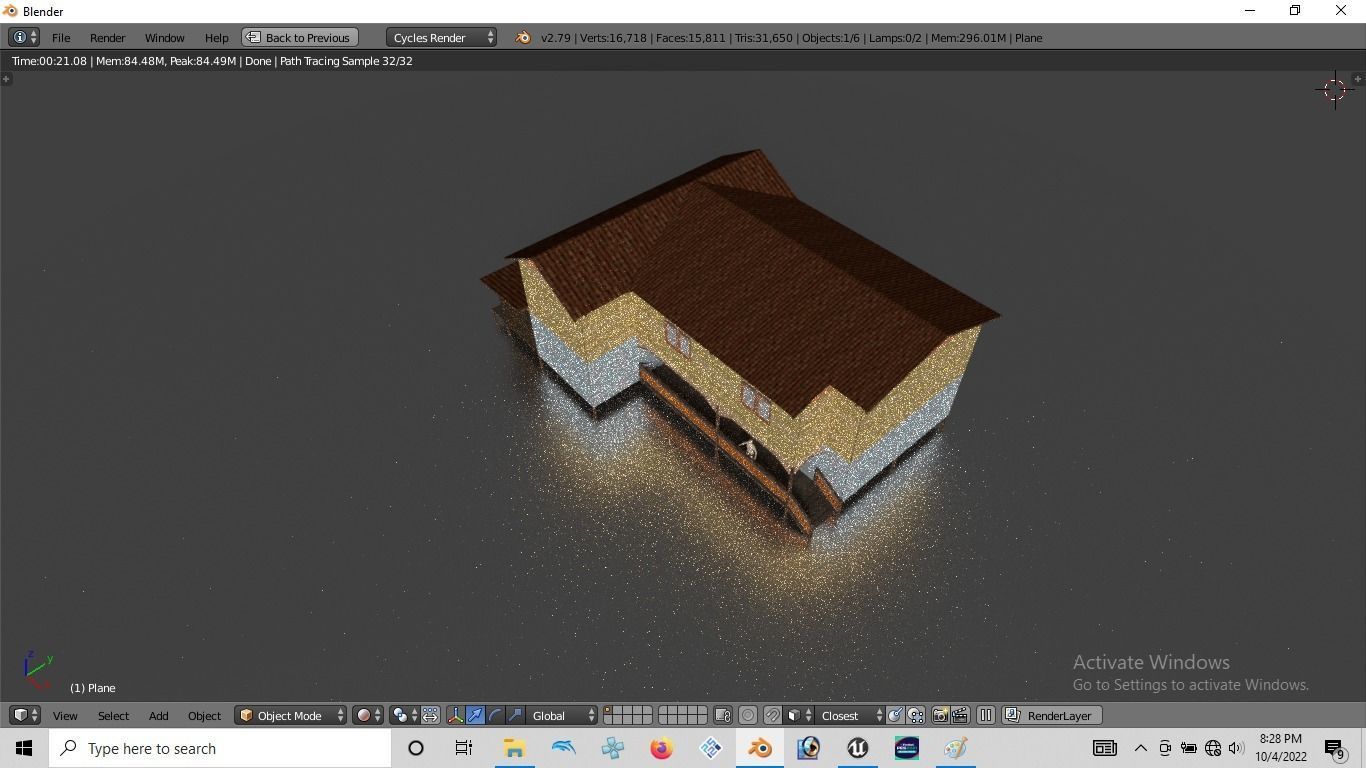Open the Window menu
Screen dimensions: 1366x768
[164, 37]
